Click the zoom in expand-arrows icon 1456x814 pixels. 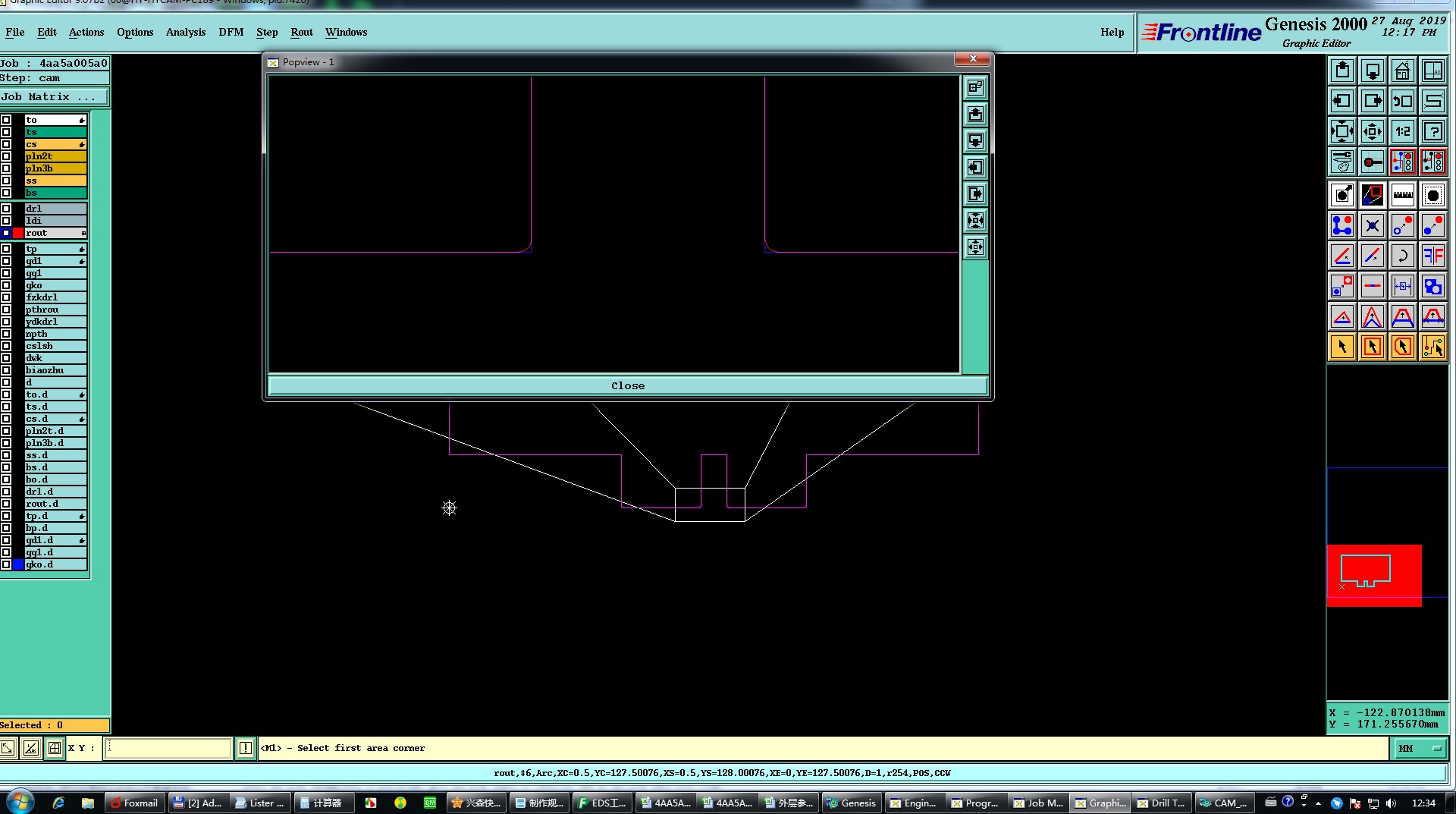click(1342, 131)
